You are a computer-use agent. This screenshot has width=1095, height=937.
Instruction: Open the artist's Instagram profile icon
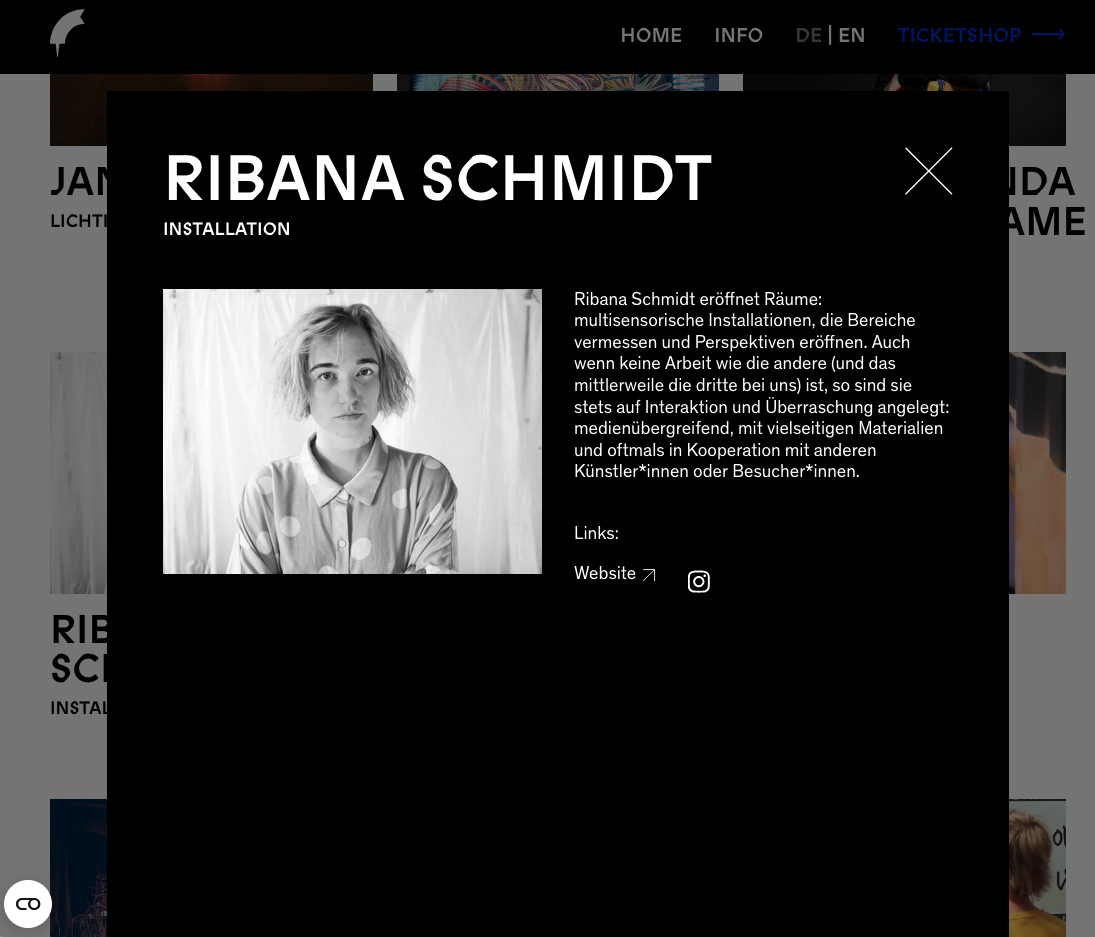(x=699, y=582)
